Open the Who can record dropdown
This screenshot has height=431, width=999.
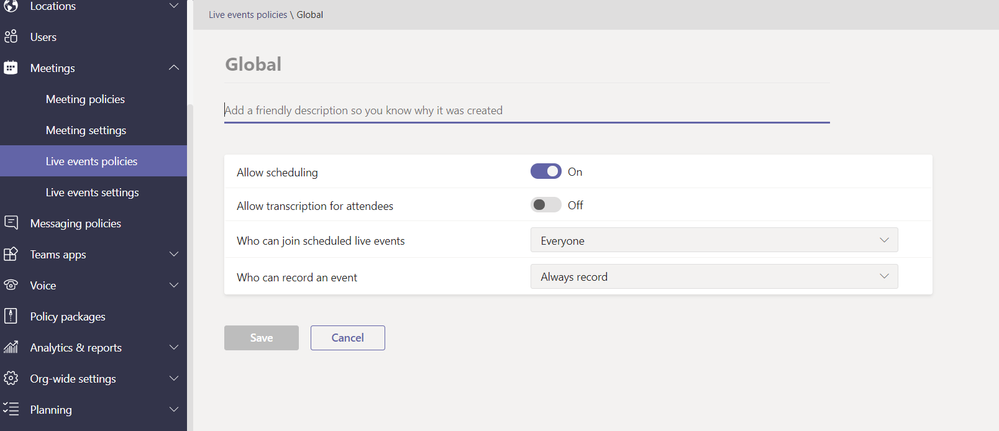[x=714, y=277]
